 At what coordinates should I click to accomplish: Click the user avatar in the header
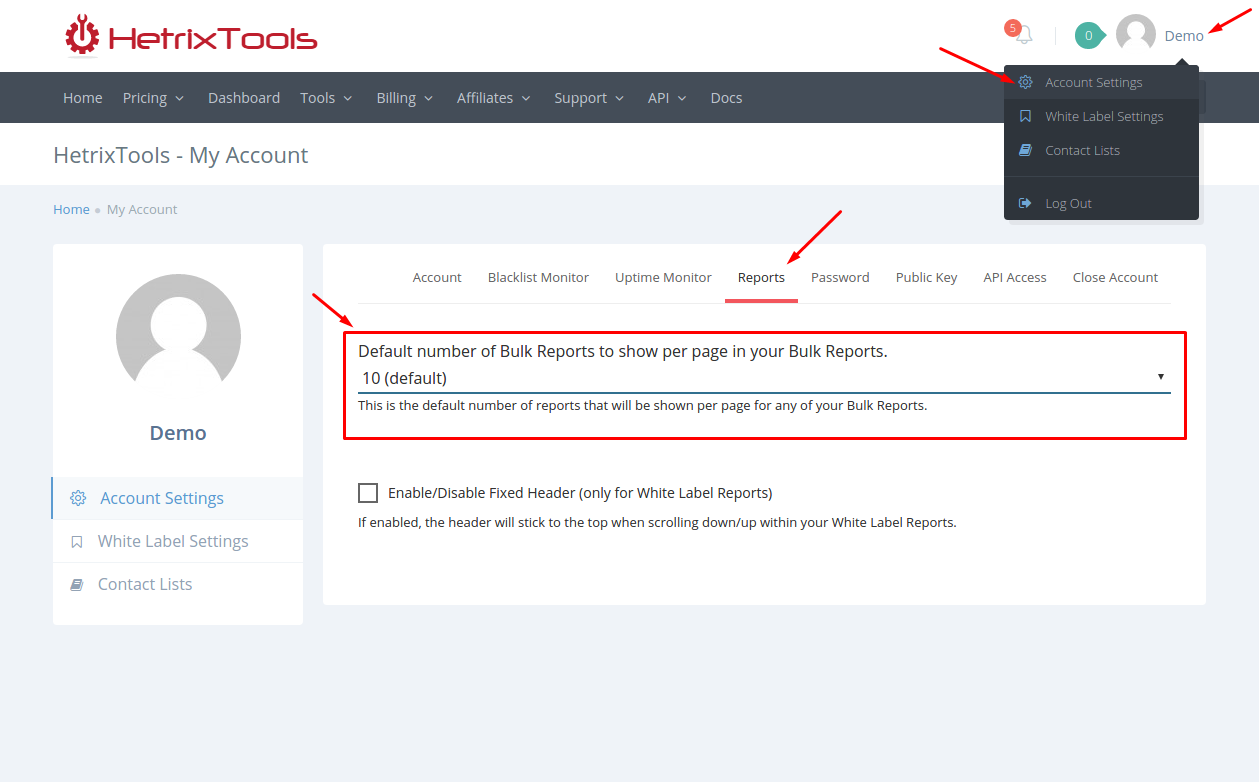pos(1136,35)
